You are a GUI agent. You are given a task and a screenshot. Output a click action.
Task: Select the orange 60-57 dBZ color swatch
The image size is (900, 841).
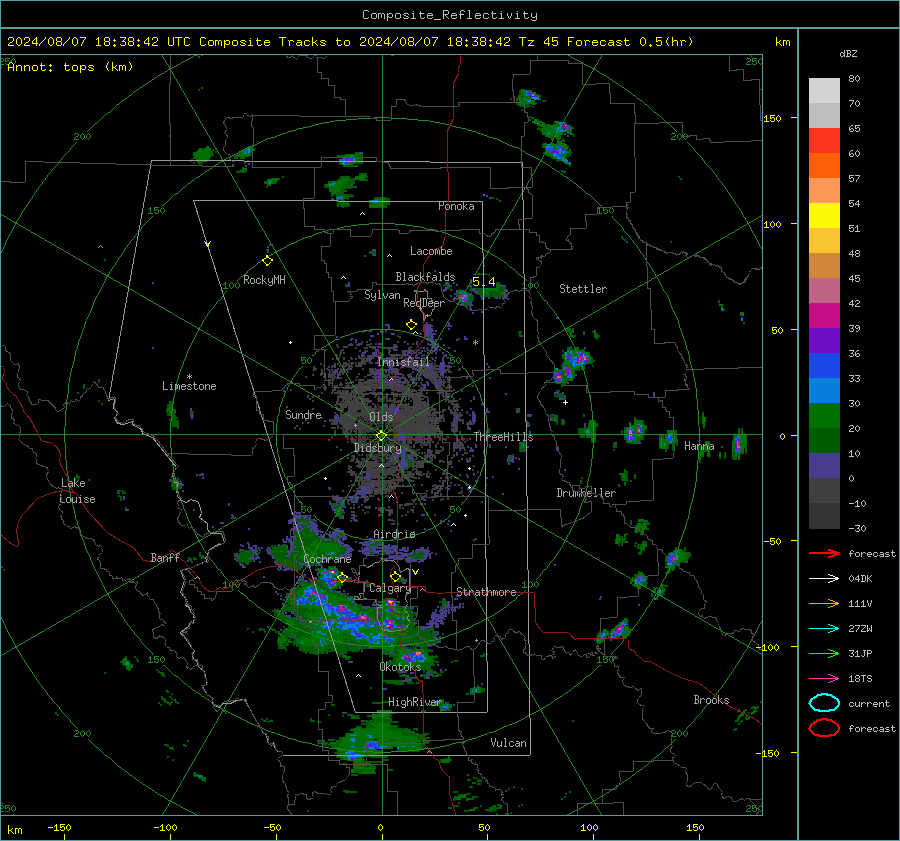coord(824,166)
